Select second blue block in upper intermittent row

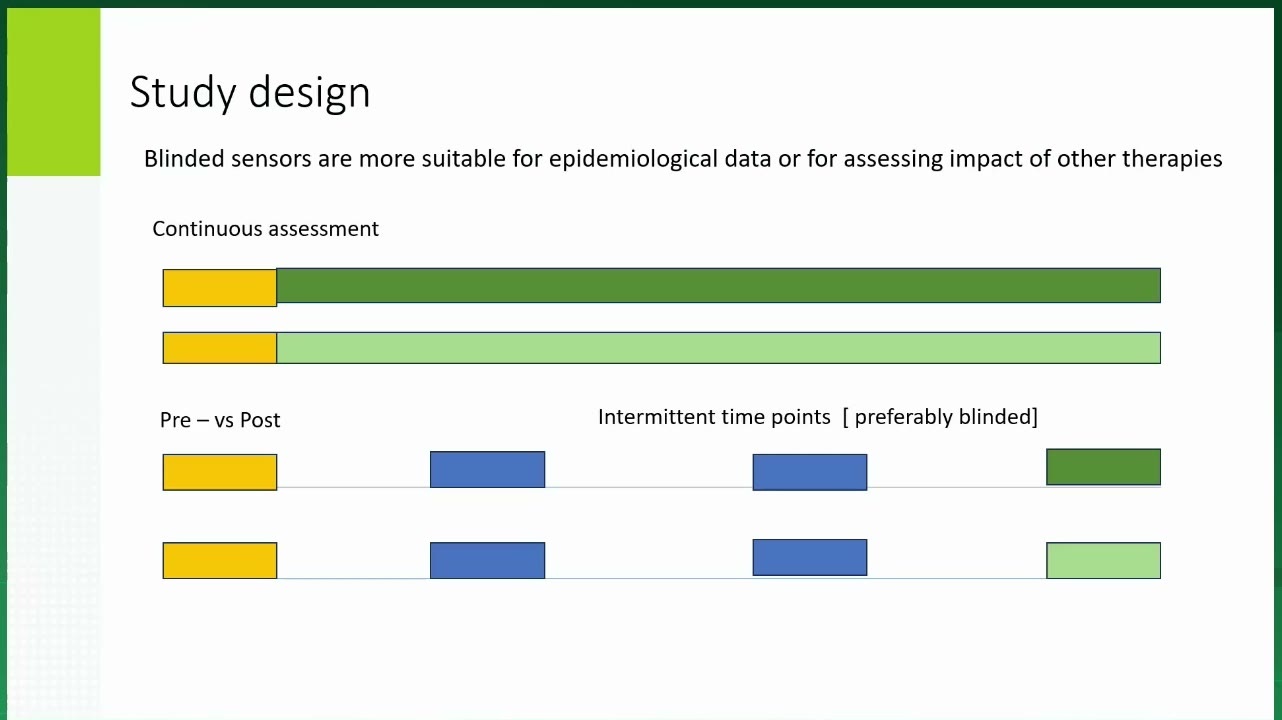[x=810, y=472]
